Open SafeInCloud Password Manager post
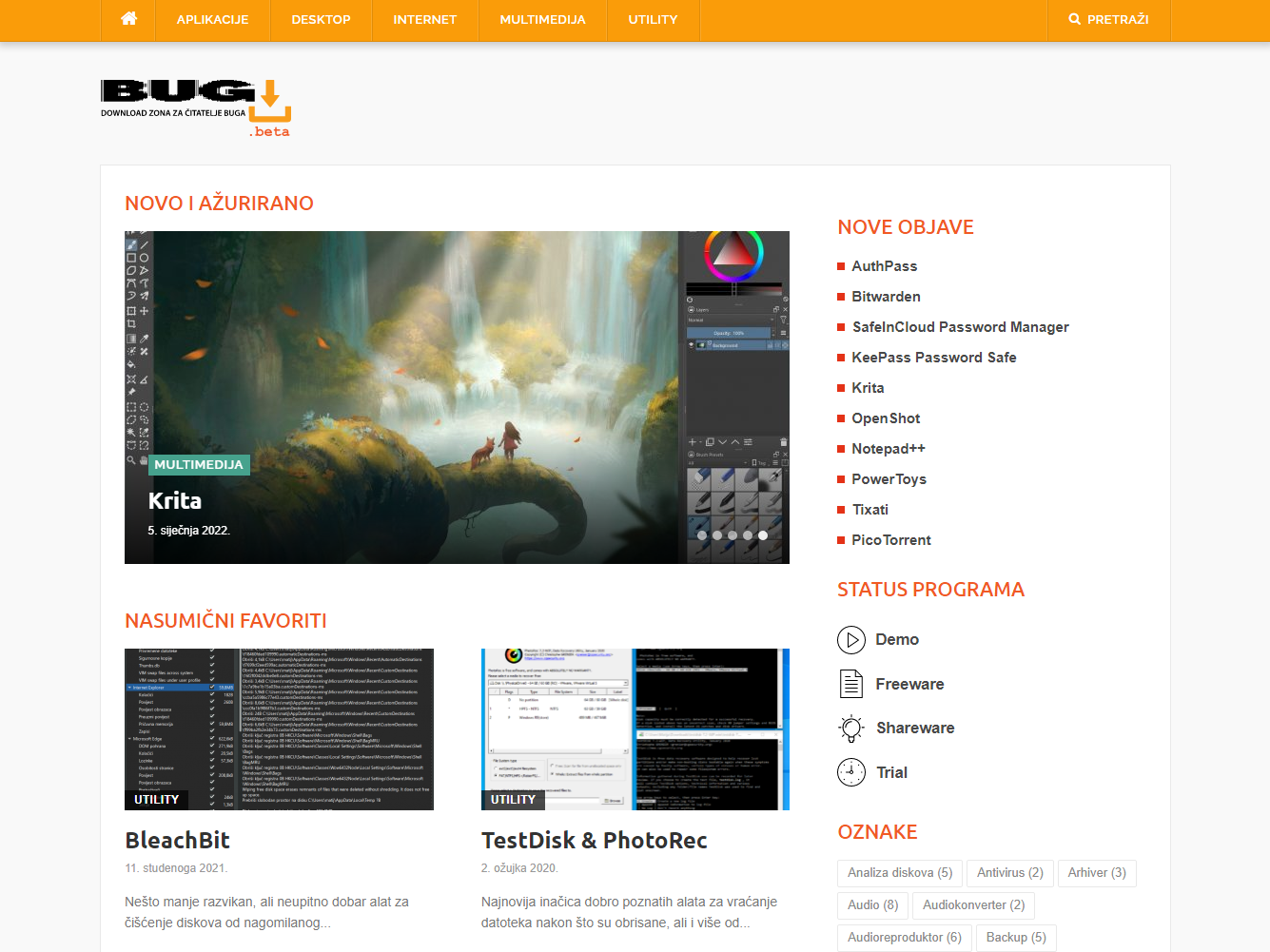The height and width of the screenshot is (952, 1270). pyautogui.click(x=960, y=327)
